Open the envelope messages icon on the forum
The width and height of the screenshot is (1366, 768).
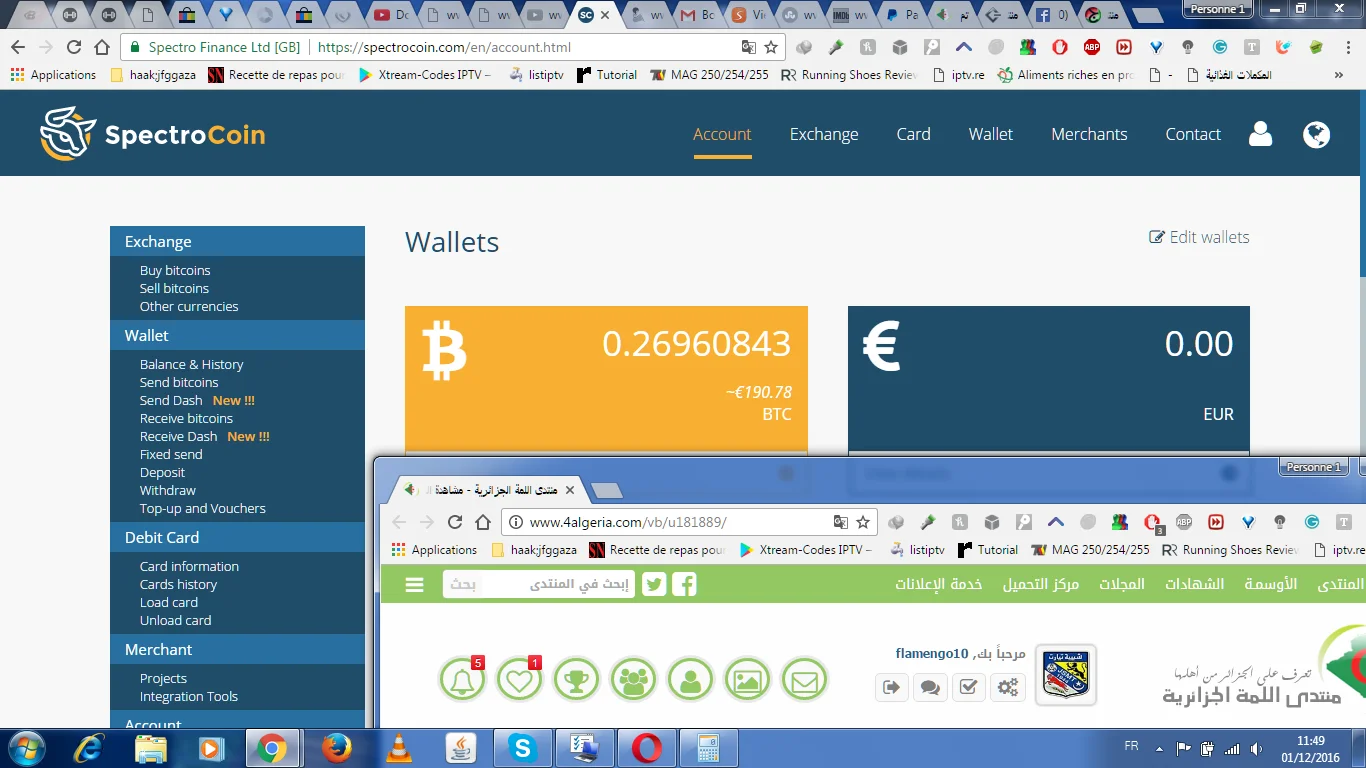tap(804, 680)
